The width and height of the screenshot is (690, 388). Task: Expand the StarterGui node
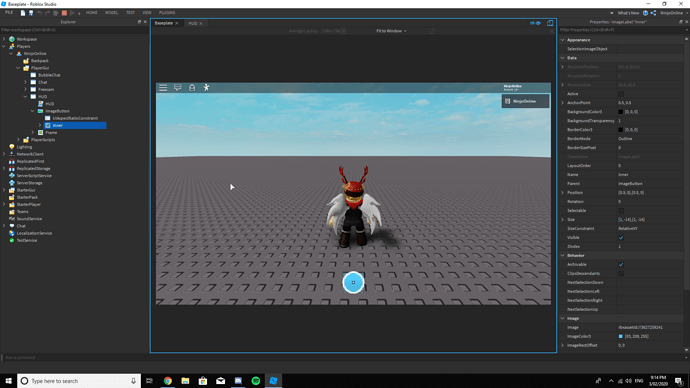coord(4,190)
